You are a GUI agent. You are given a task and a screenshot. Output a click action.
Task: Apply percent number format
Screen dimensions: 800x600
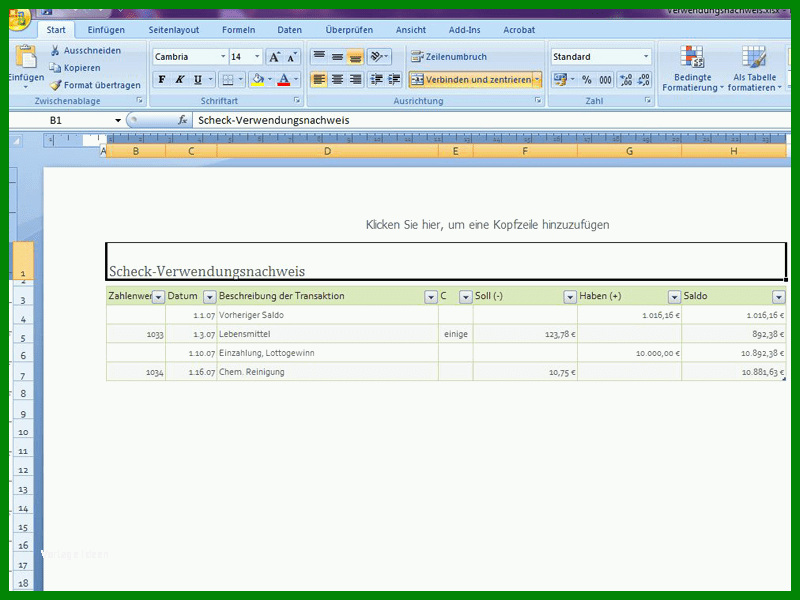pyautogui.click(x=587, y=80)
